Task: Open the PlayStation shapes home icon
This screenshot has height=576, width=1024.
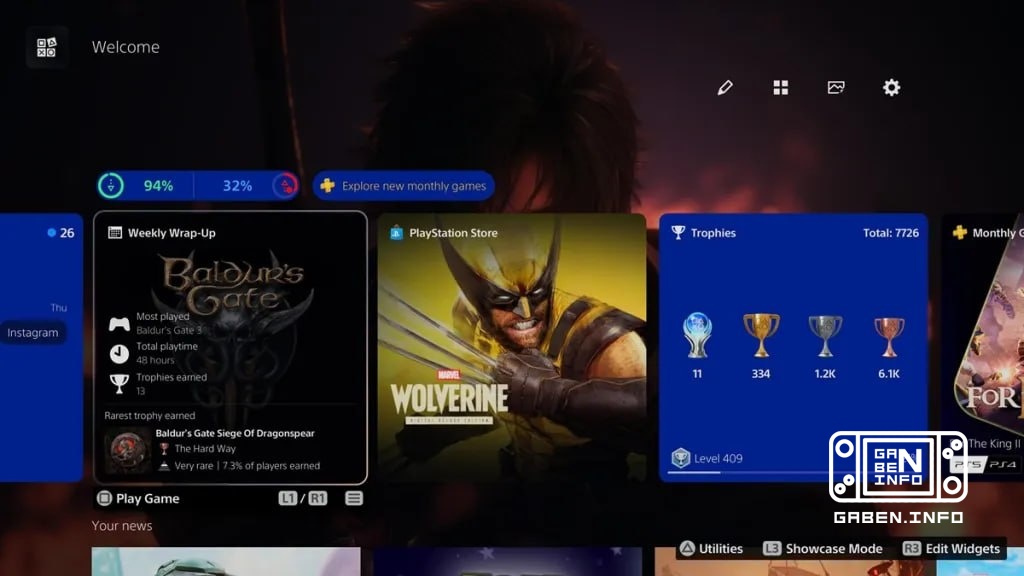Action: coord(47,47)
